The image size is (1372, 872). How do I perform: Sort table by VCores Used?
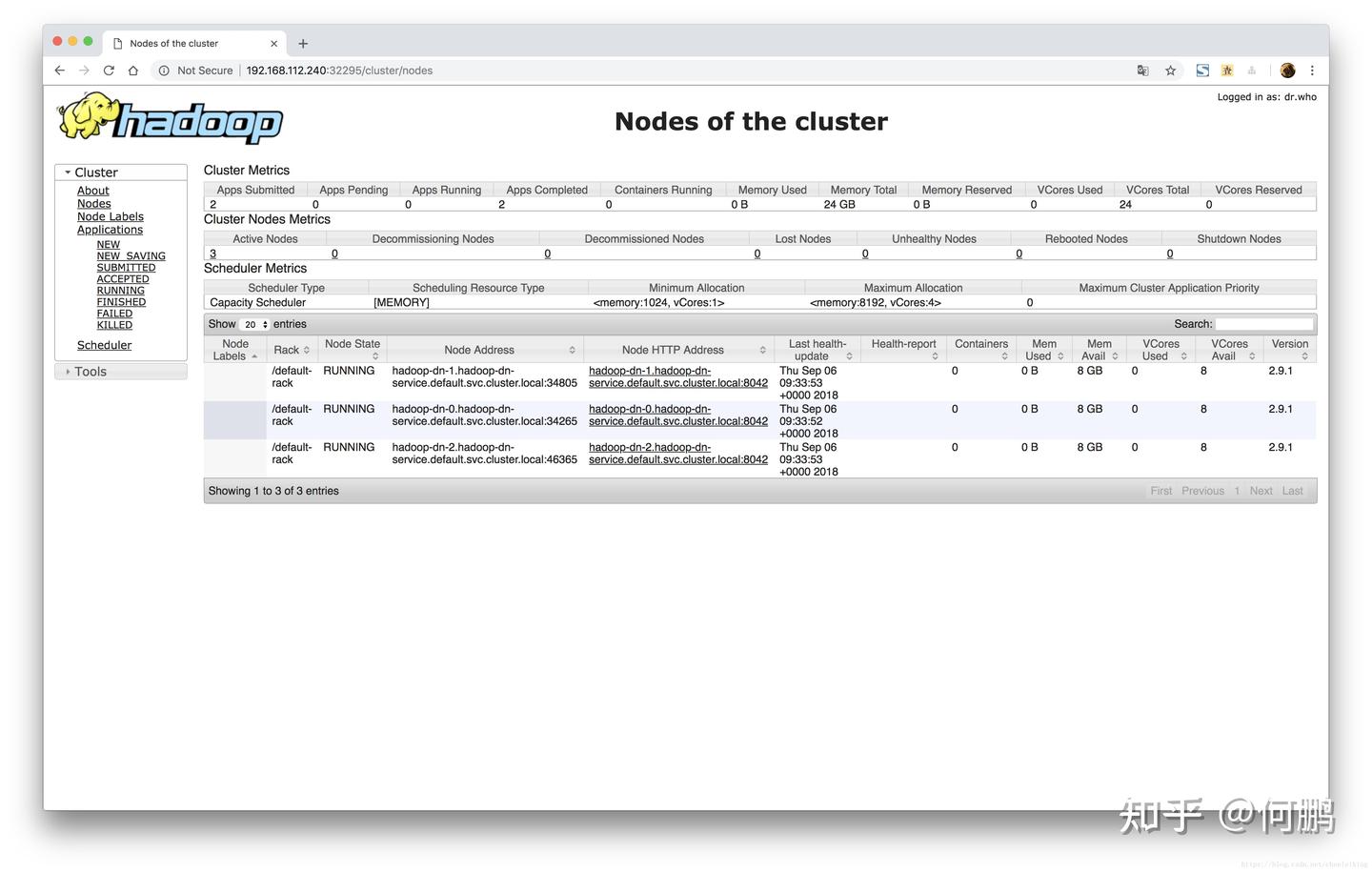[x=1160, y=350]
